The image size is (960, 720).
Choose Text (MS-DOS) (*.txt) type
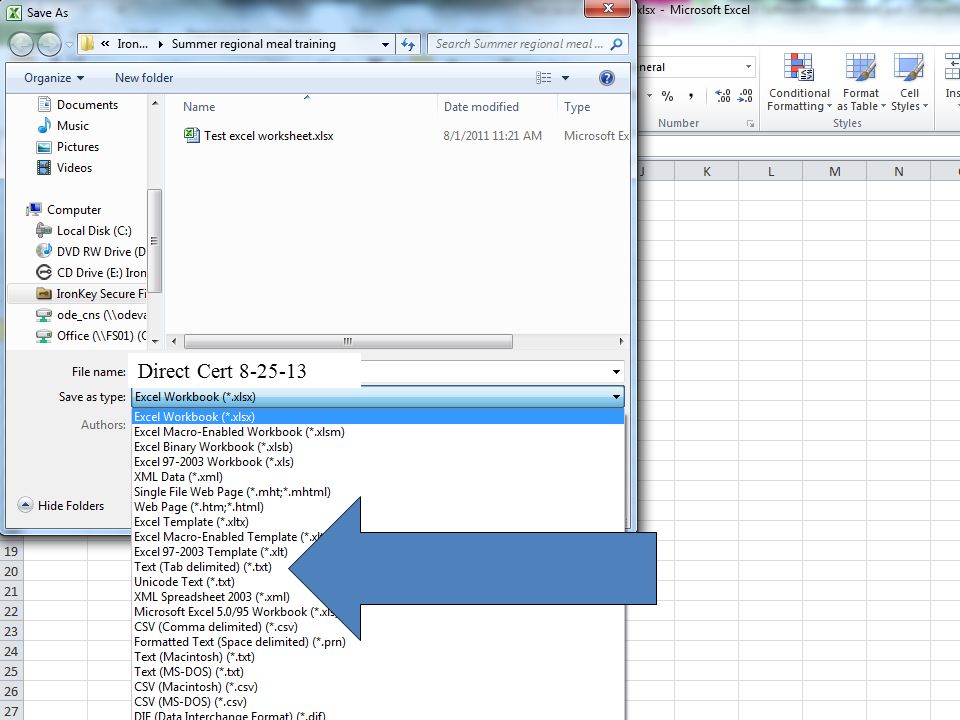point(378,672)
